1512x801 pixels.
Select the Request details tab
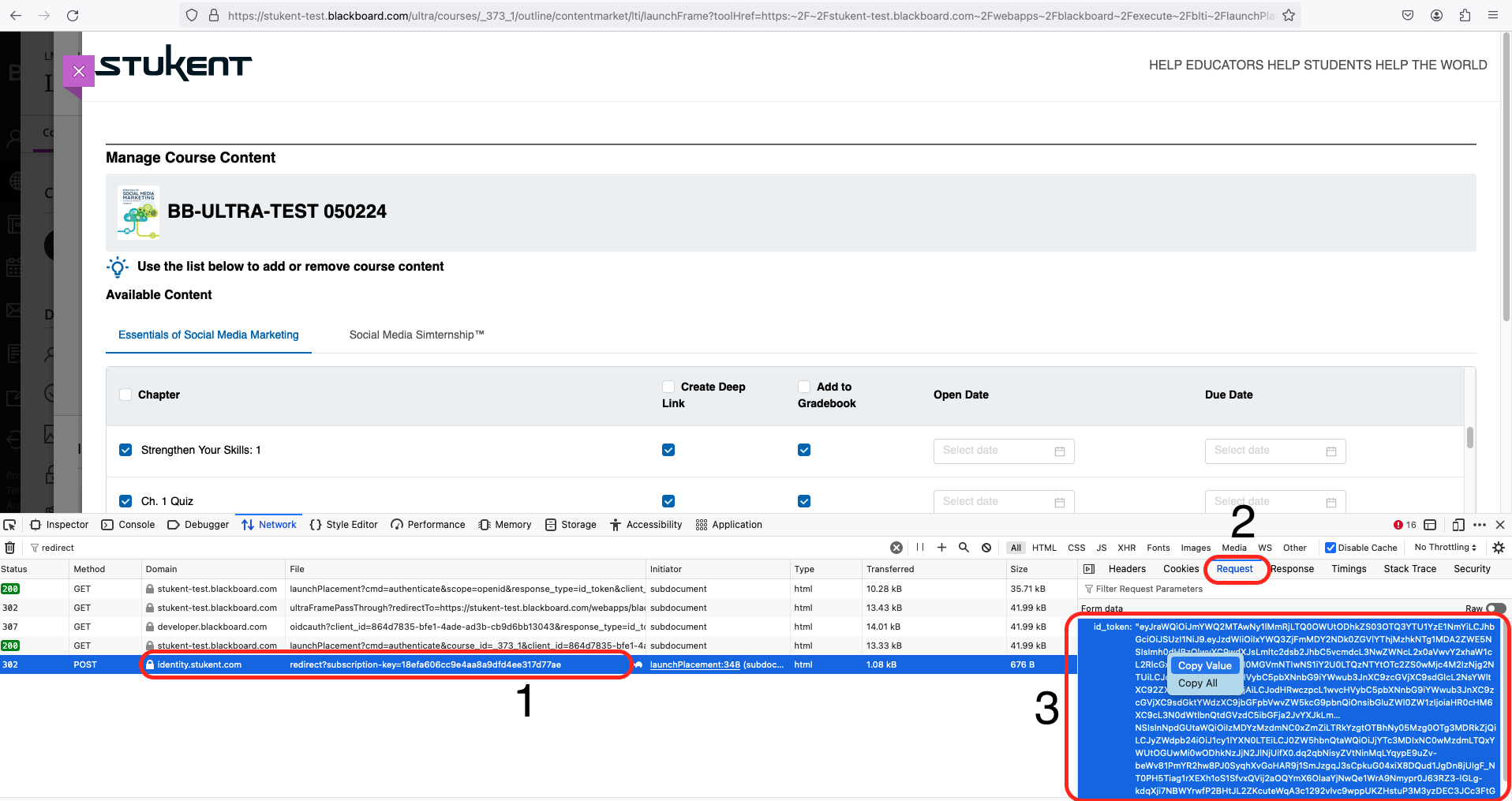pos(1234,569)
